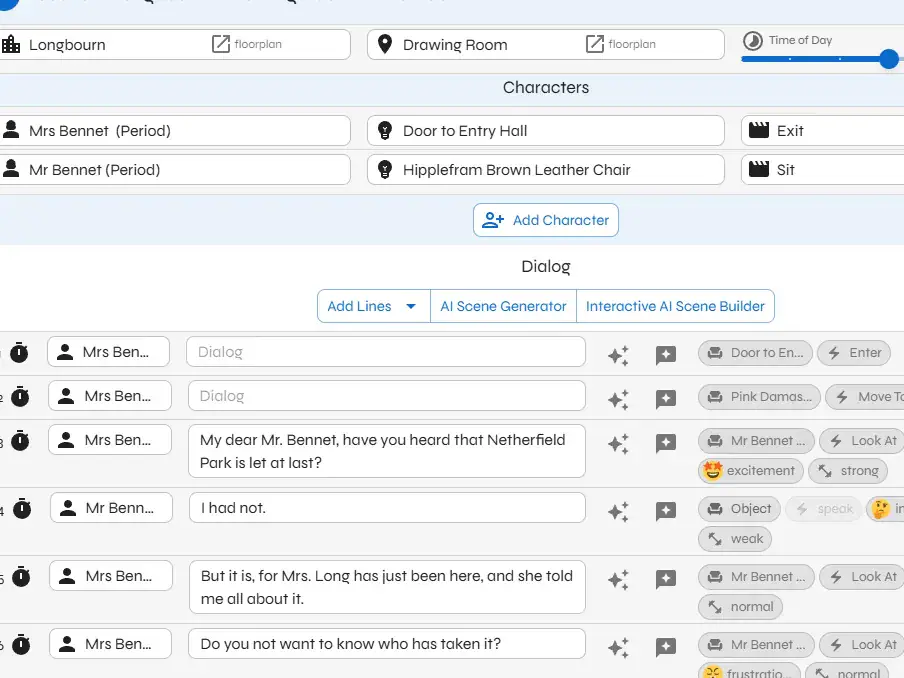Click the weak intensity chip
The height and width of the screenshot is (678, 904).
point(735,538)
